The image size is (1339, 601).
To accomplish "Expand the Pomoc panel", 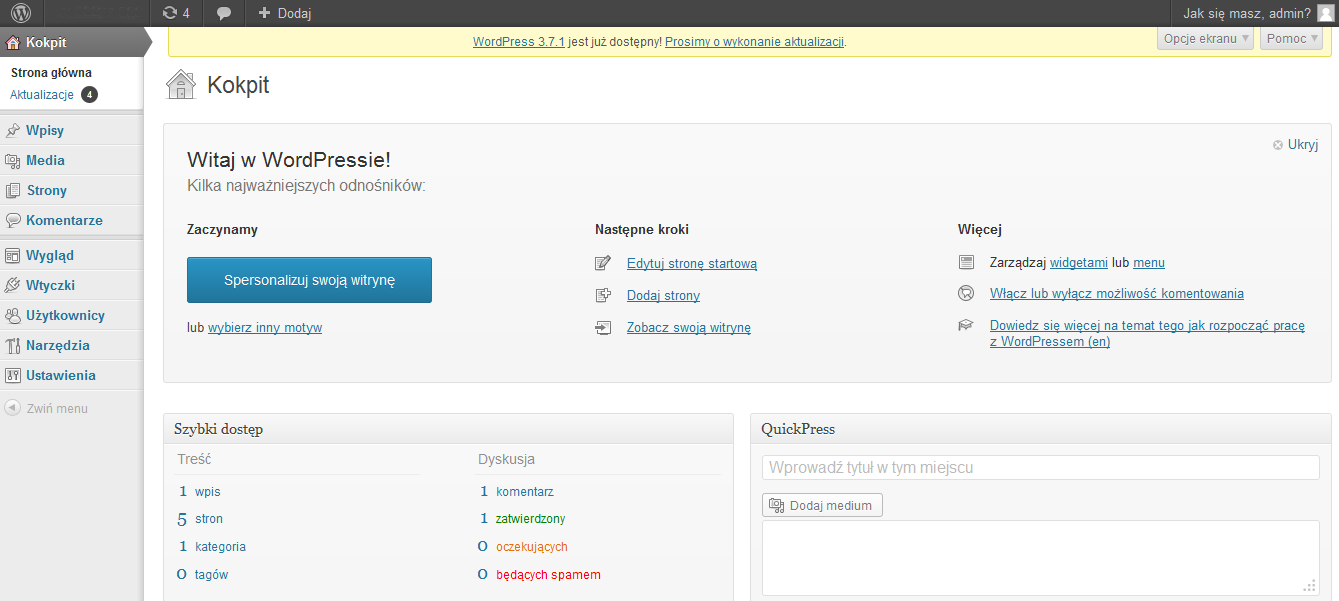I will 1290,37.
